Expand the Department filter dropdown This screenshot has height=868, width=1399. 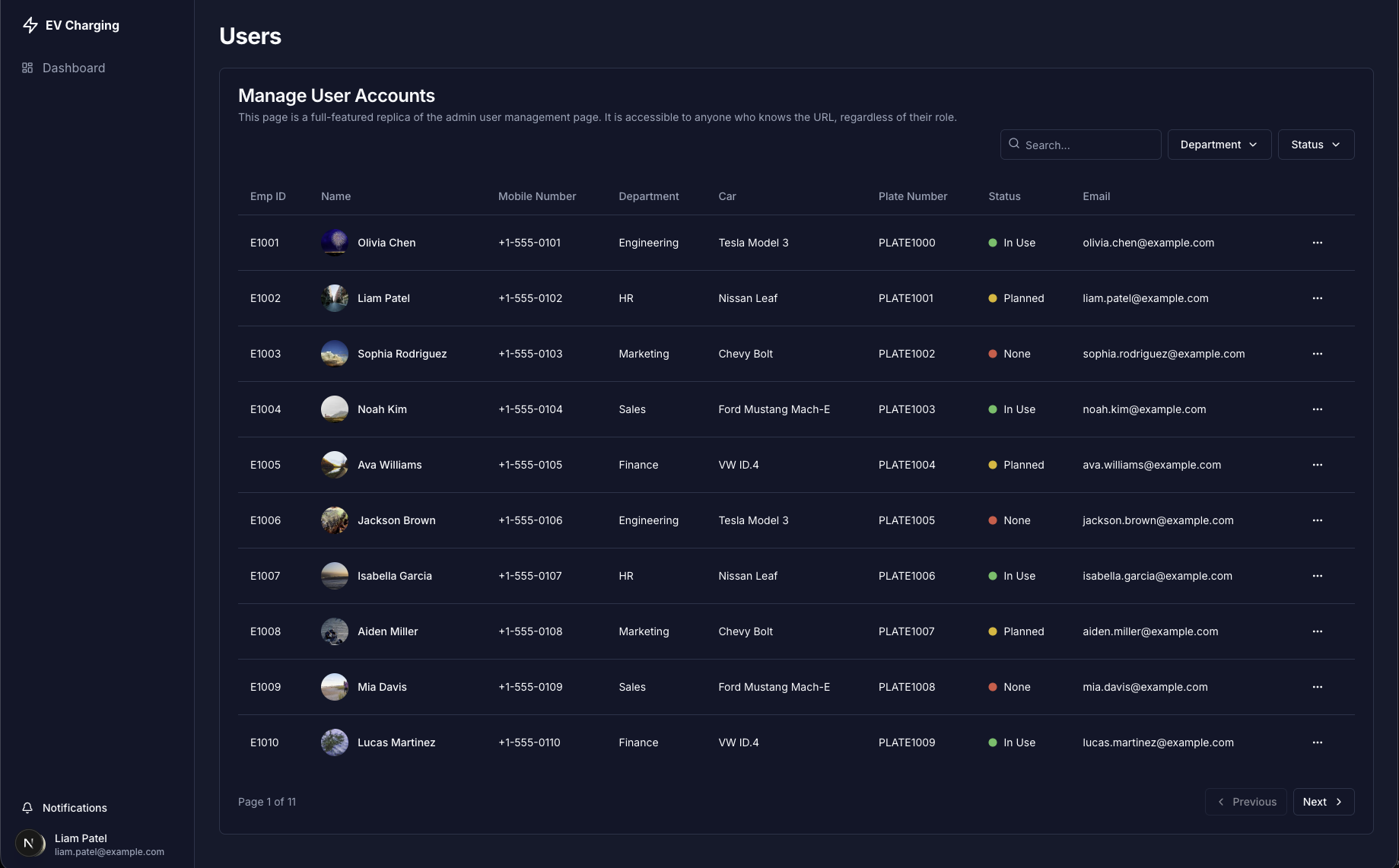click(1219, 145)
